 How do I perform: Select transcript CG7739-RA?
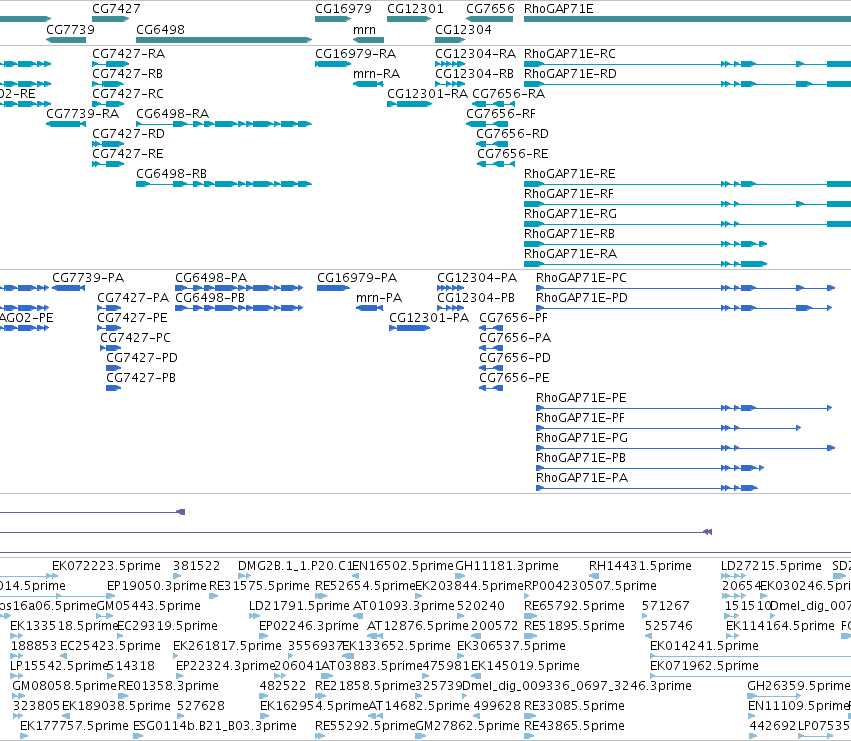82,114
